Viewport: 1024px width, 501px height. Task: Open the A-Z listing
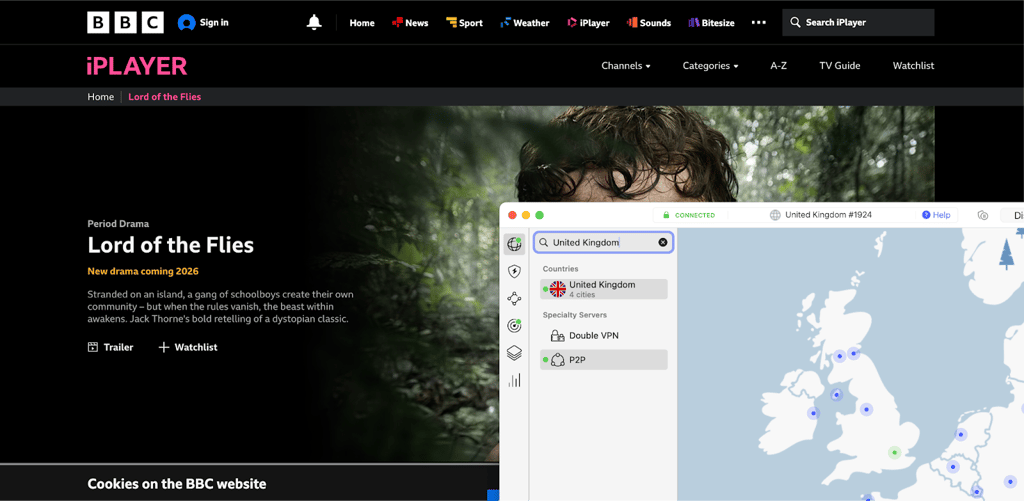click(778, 65)
